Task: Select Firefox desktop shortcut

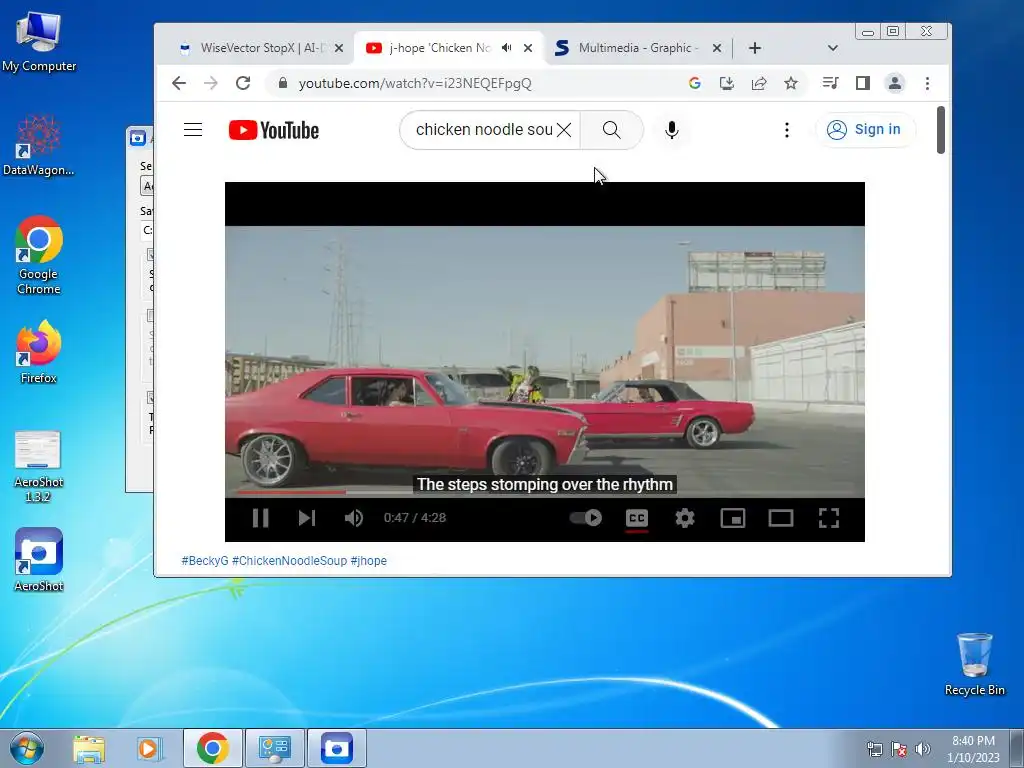Action: (x=39, y=351)
